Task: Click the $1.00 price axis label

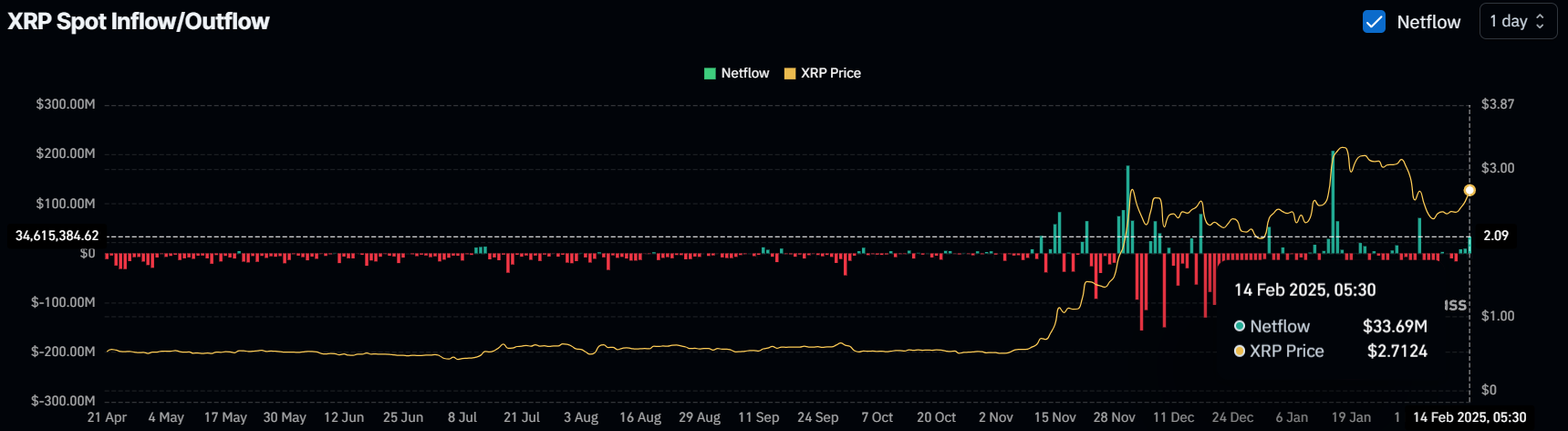Action: [x=1498, y=316]
